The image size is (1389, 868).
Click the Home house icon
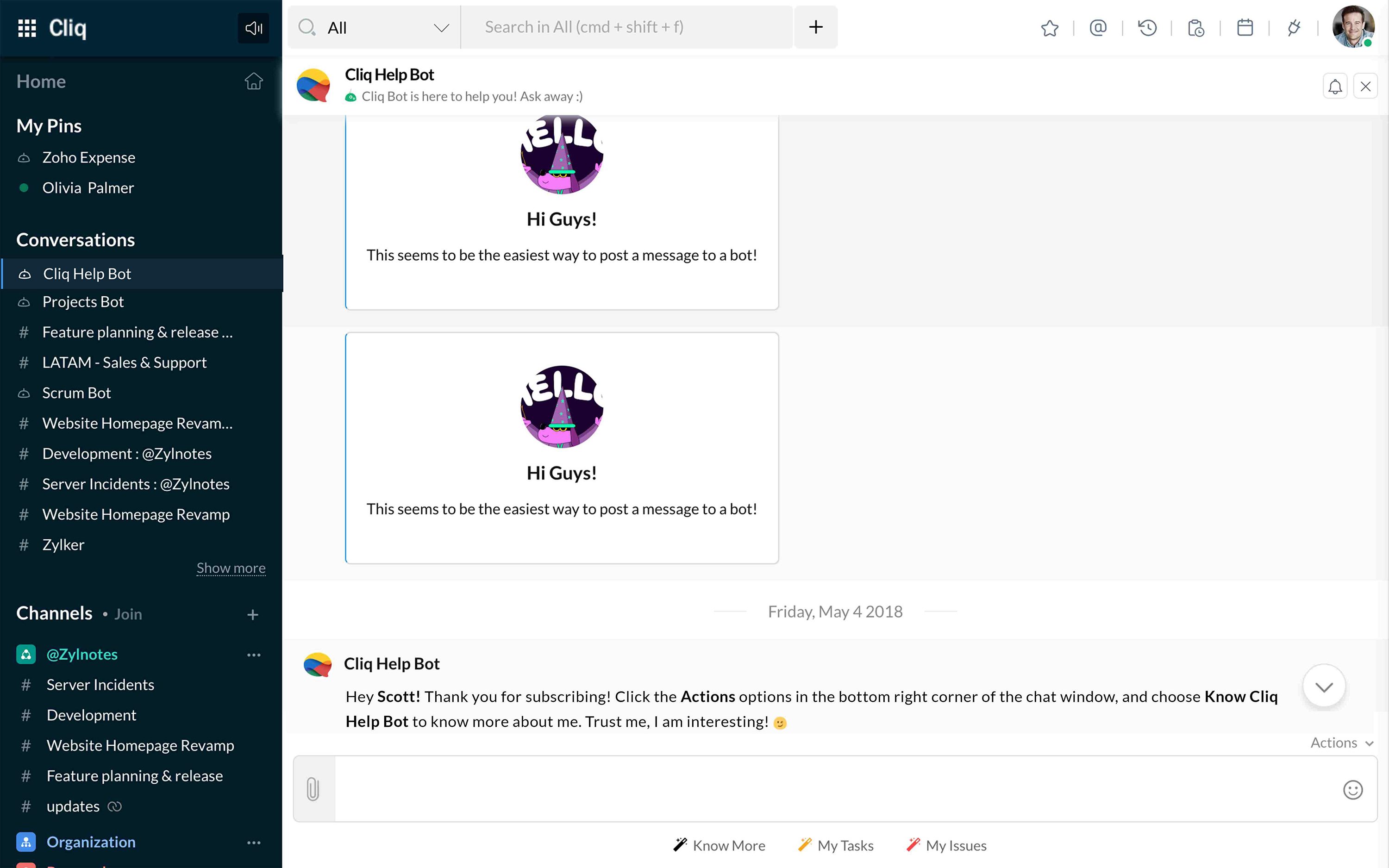(254, 81)
